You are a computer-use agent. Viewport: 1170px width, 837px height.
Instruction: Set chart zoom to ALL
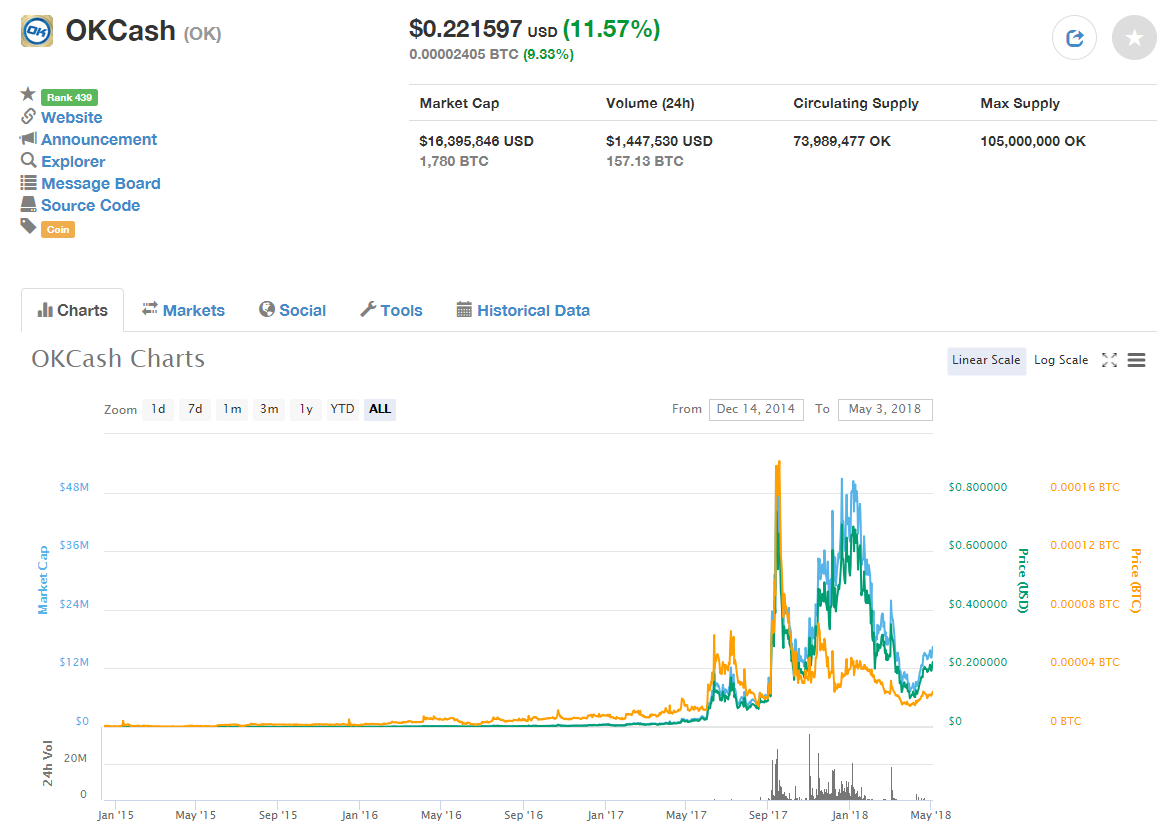click(x=380, y=409)
